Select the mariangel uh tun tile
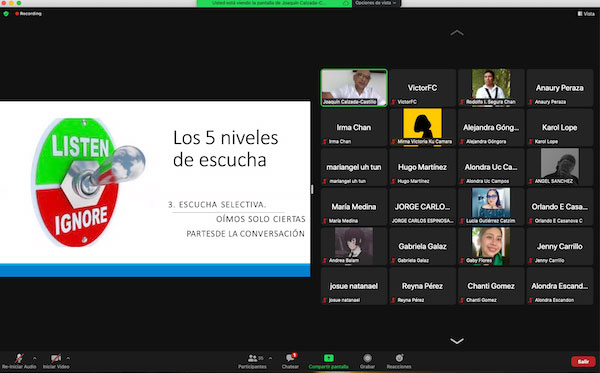600x373 pixels. coord(354,167)
